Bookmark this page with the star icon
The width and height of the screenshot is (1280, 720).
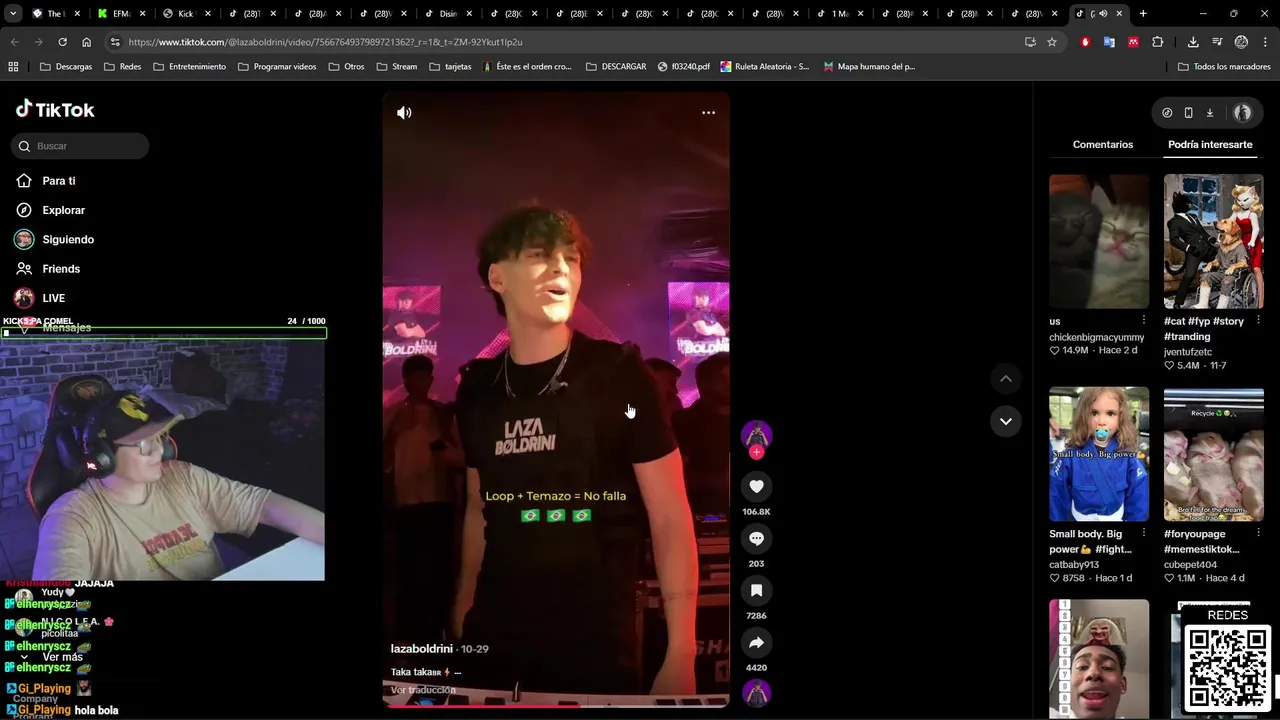pos(1052,42)
